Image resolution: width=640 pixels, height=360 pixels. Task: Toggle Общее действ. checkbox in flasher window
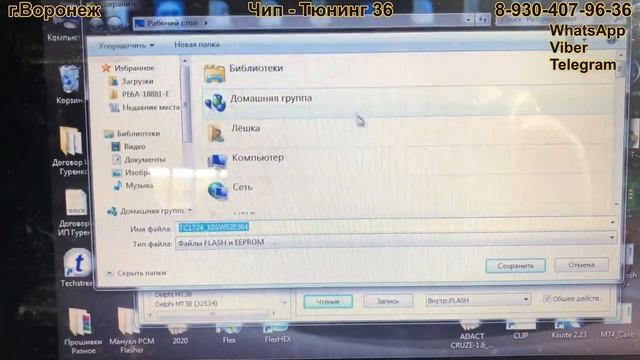click(x=547, y=299)
